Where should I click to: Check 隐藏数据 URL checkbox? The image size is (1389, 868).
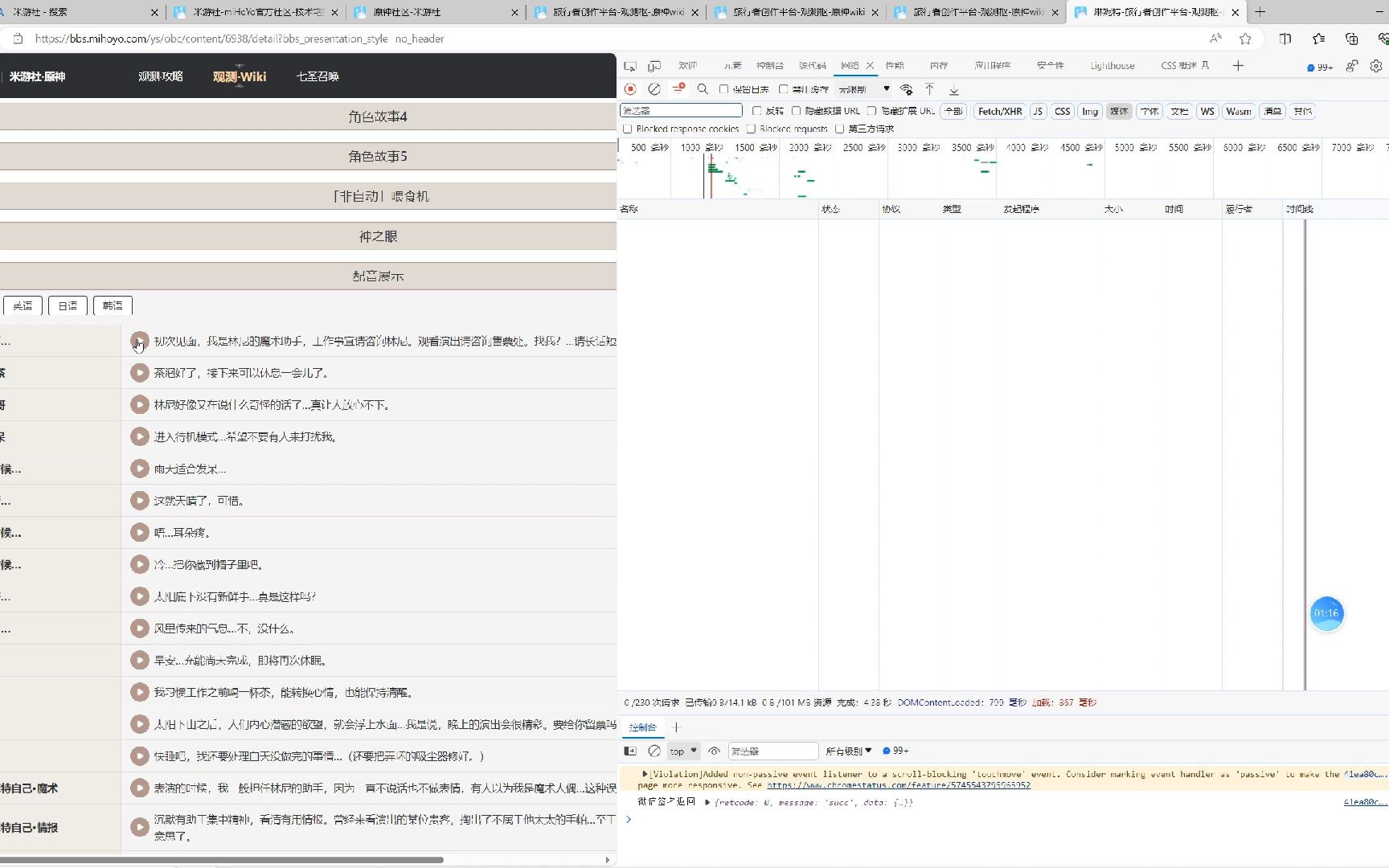796,111
